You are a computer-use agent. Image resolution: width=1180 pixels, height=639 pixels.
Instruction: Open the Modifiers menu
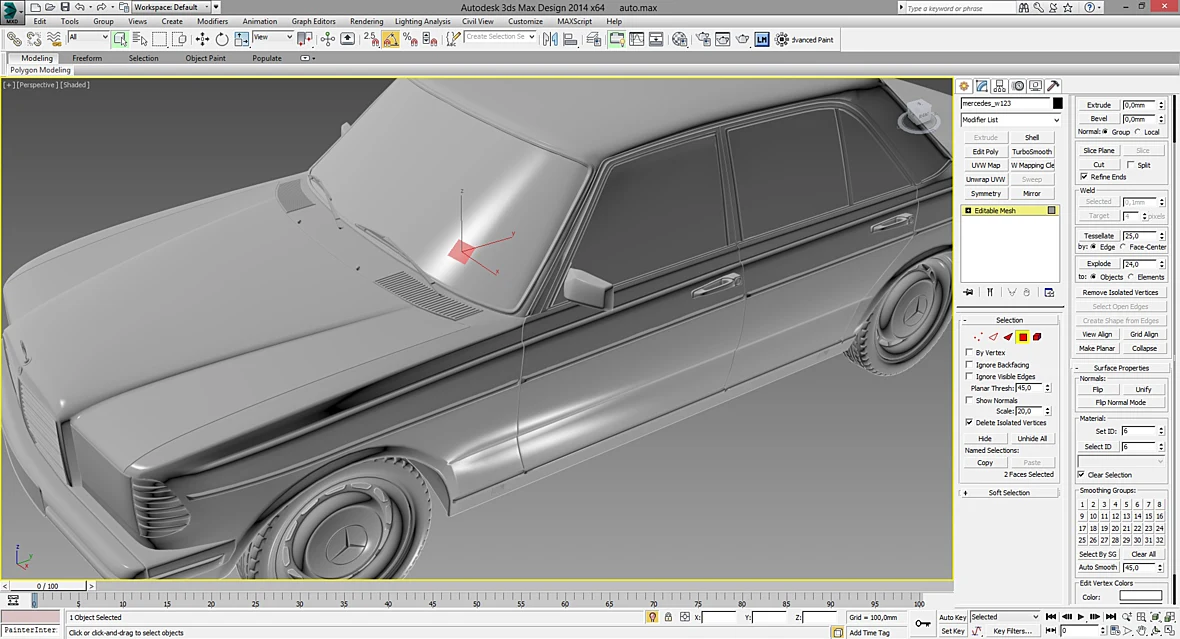(212, 21)
